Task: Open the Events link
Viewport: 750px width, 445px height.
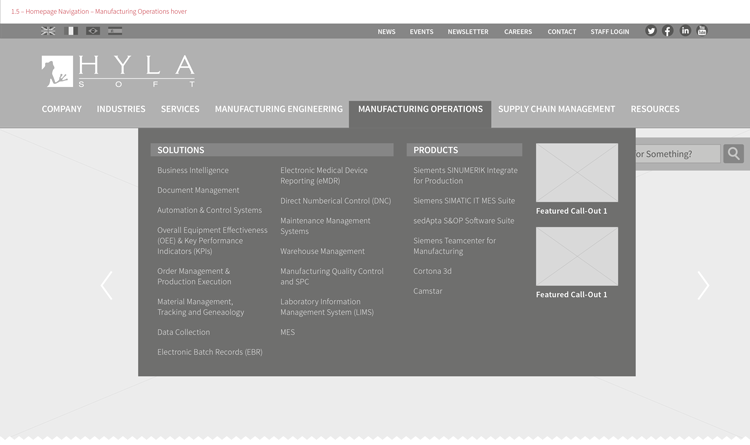Action: point(421,32)
